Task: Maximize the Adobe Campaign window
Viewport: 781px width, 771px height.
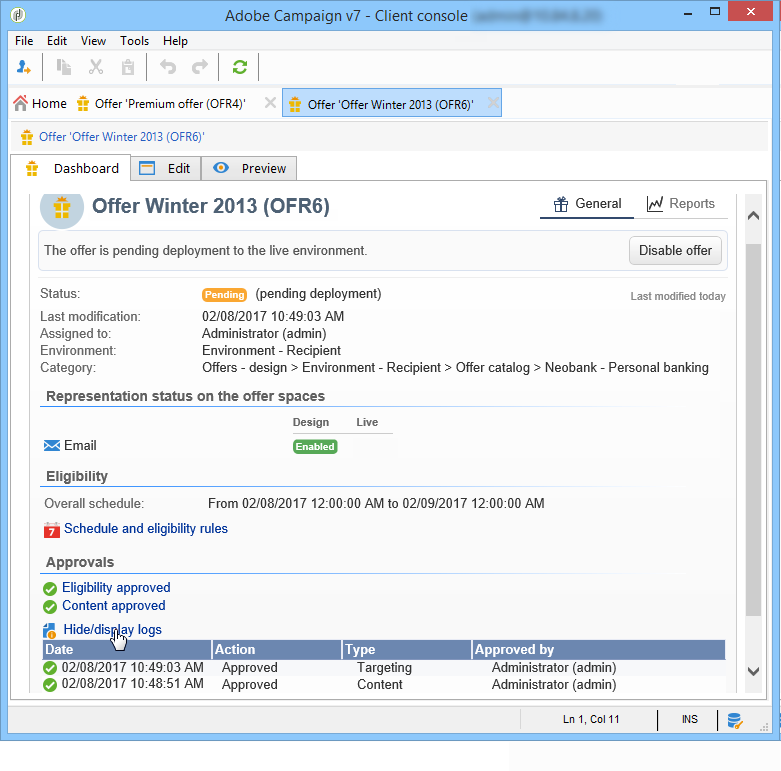Action: click(x=715, y=12)
